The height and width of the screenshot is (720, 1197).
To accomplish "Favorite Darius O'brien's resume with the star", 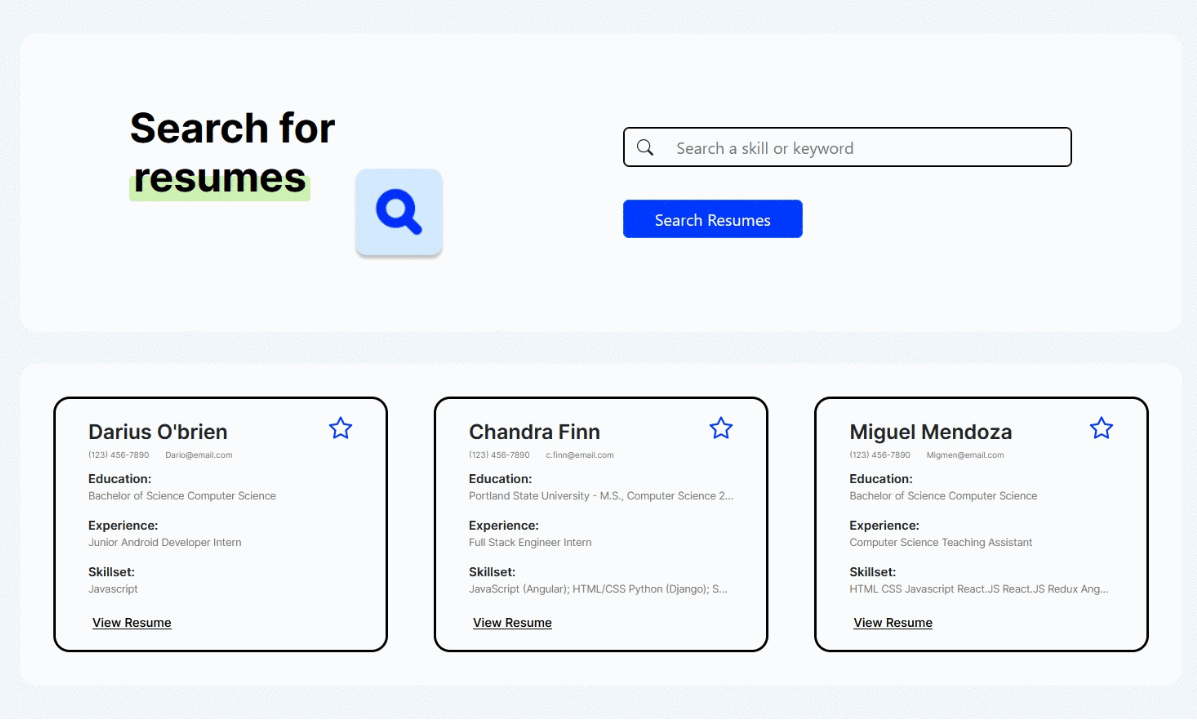I will tap(340, 428).
